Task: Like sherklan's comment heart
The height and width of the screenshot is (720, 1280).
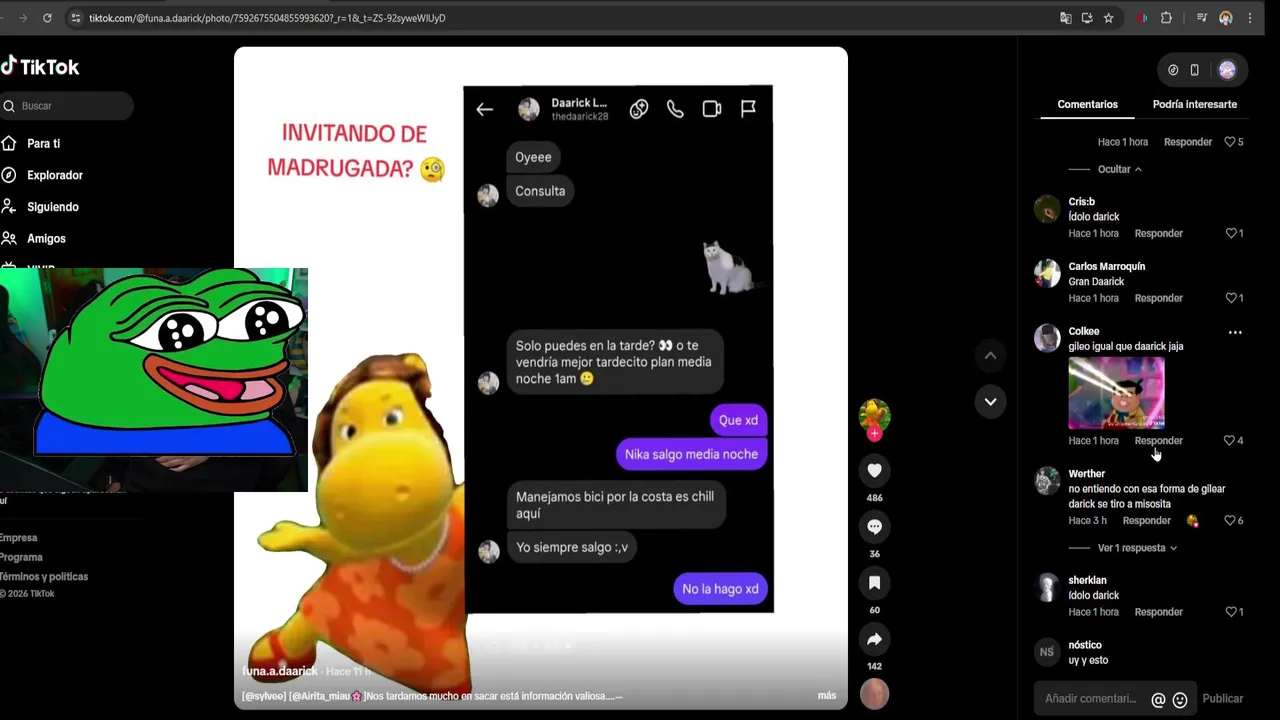Action: [1231, 612]
